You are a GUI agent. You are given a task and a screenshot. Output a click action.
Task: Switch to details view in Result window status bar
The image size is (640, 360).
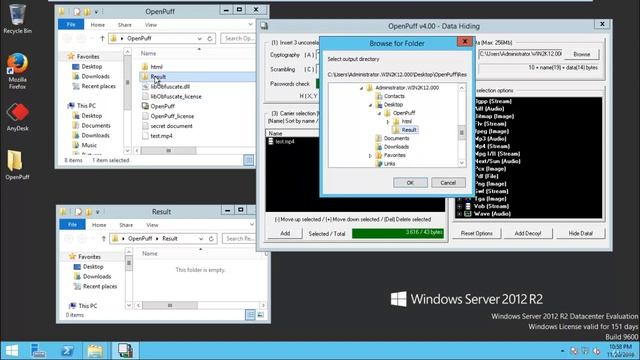point(250,315)
